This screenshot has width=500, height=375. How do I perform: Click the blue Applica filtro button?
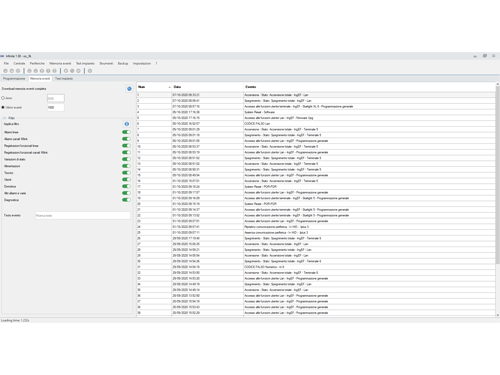127,124
